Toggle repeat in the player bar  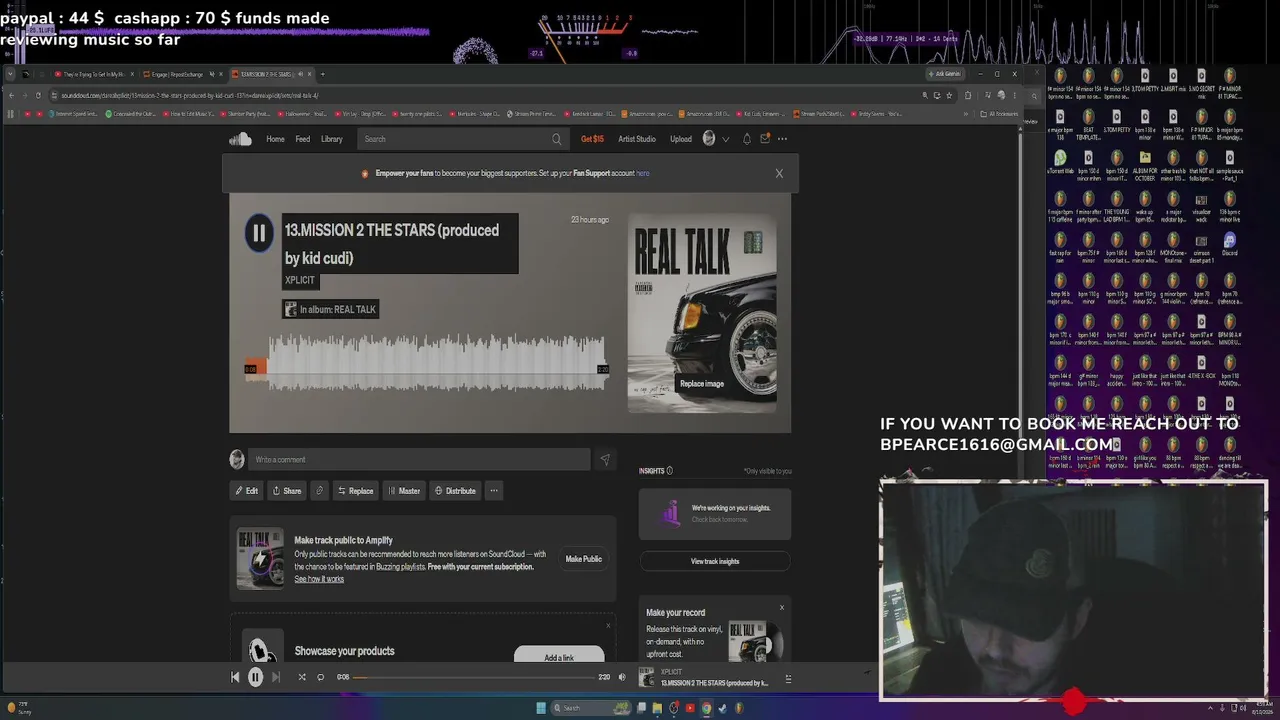[x=321, y=677]
